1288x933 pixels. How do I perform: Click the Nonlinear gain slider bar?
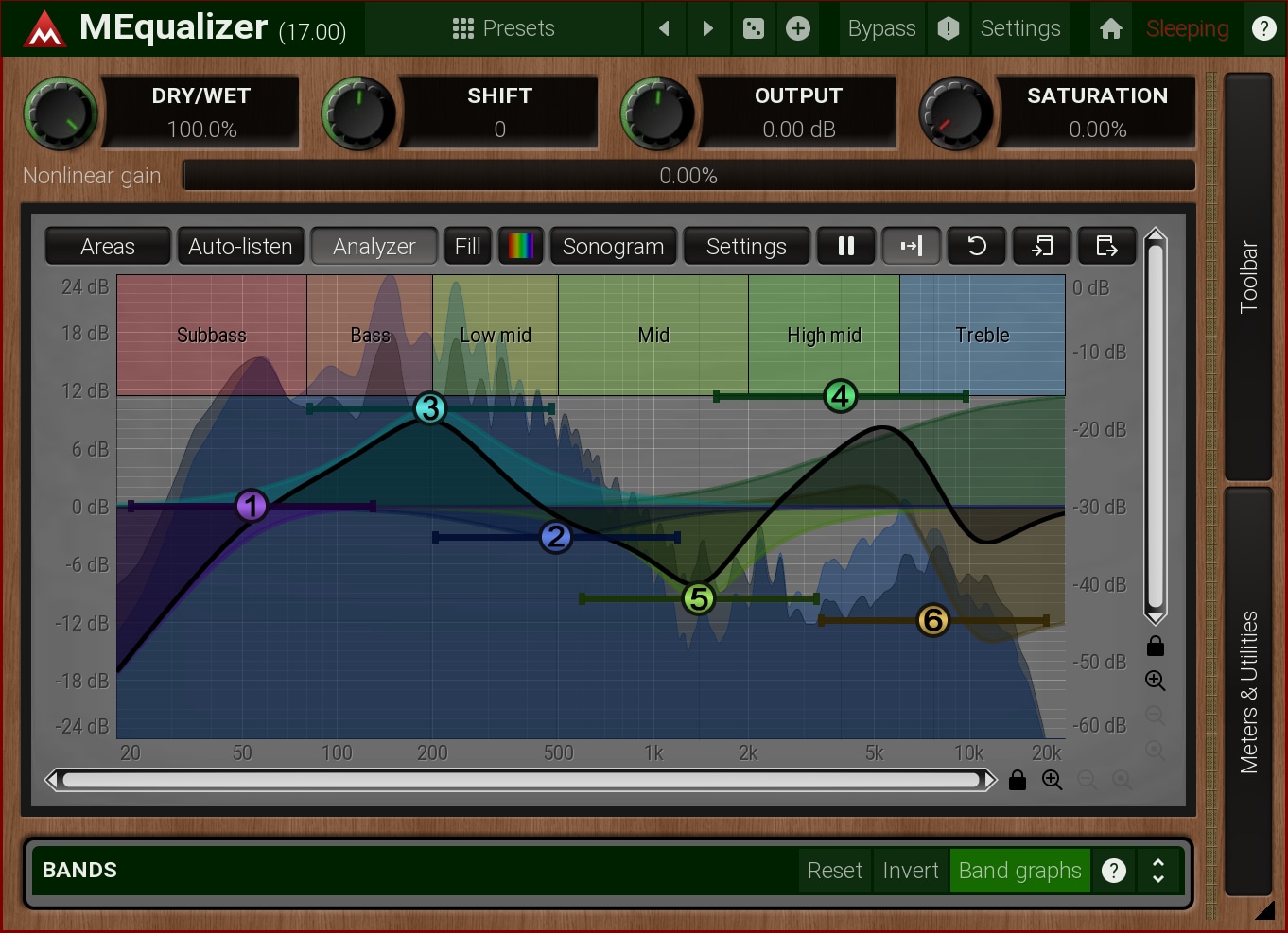tap(688, 176)
